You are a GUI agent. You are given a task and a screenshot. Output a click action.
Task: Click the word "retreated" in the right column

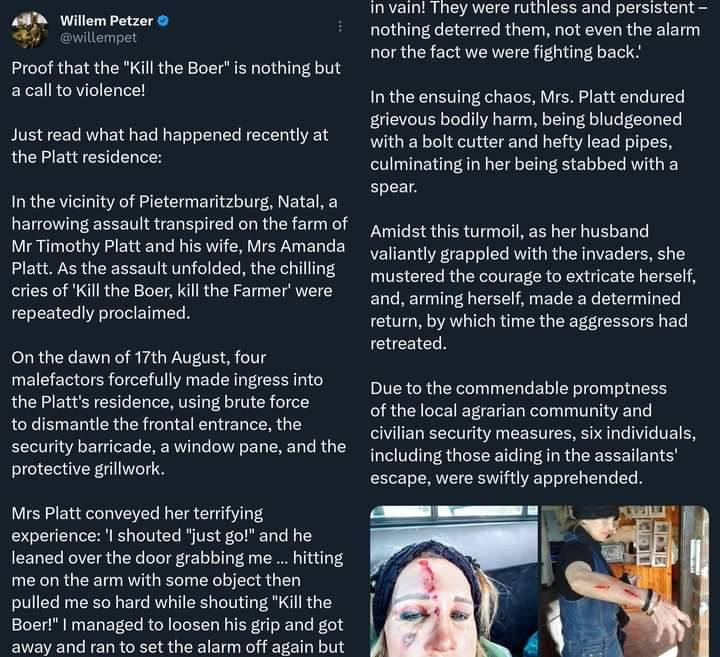pyautogui.click(x=408, y=343)
